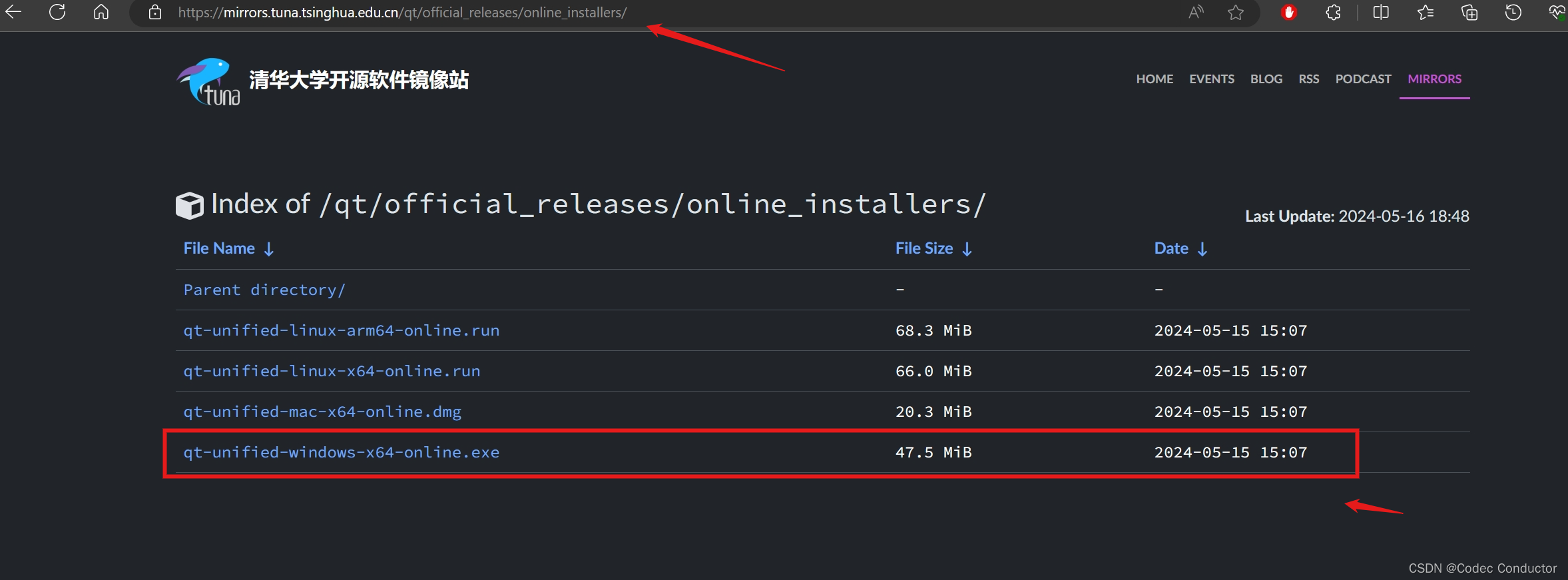Open the extensions puzzle icon
This screenshot has width=1568, height=580.
coord(1333,12)
